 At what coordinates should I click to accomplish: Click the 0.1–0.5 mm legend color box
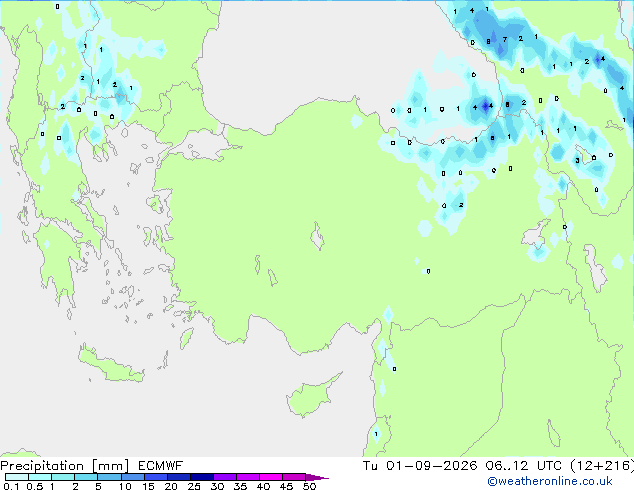17,477
